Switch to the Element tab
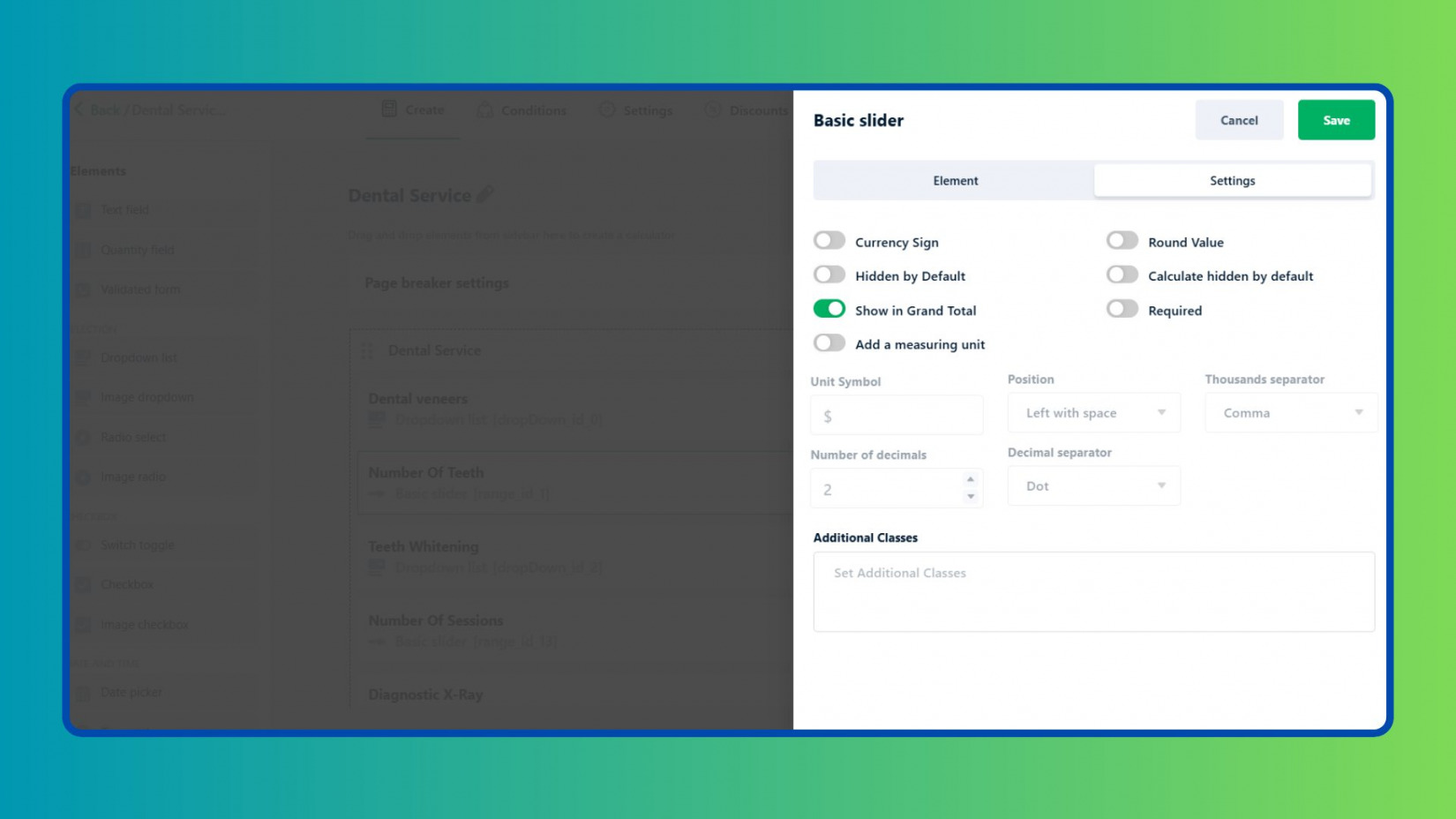1456x819 pixels. point(955,180)
